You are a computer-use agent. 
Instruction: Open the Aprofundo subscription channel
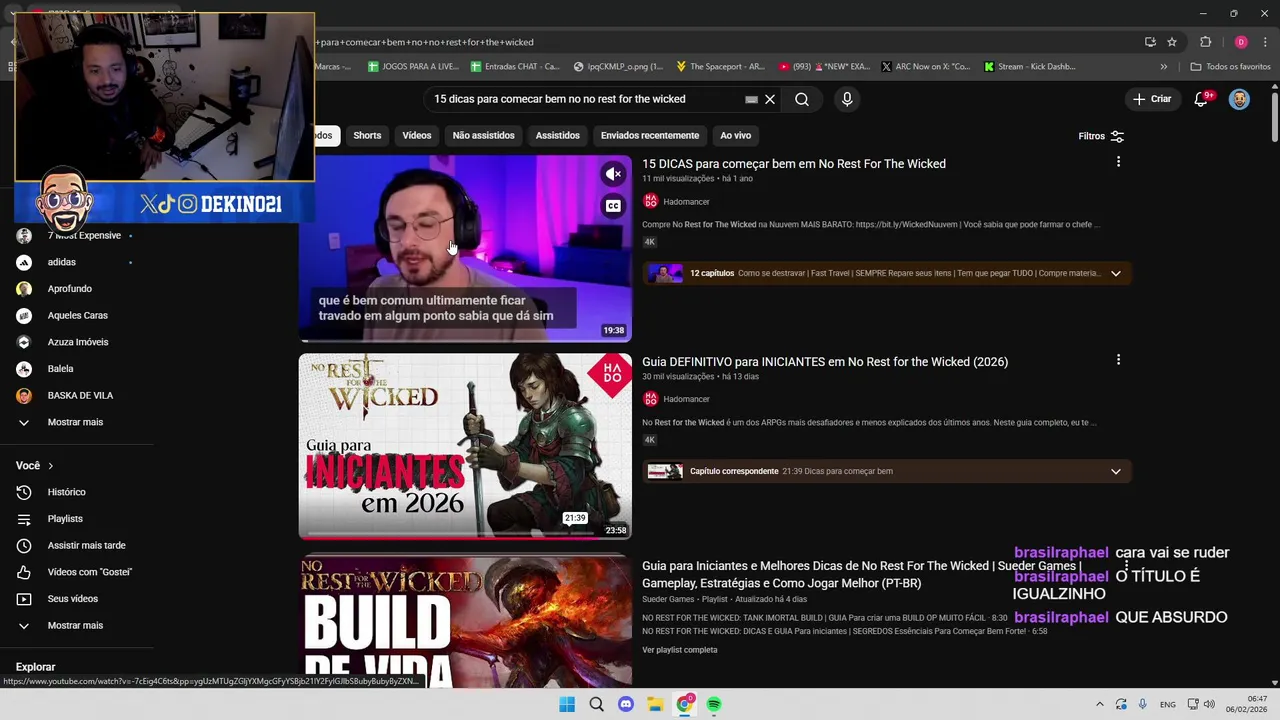pos(69,289)
